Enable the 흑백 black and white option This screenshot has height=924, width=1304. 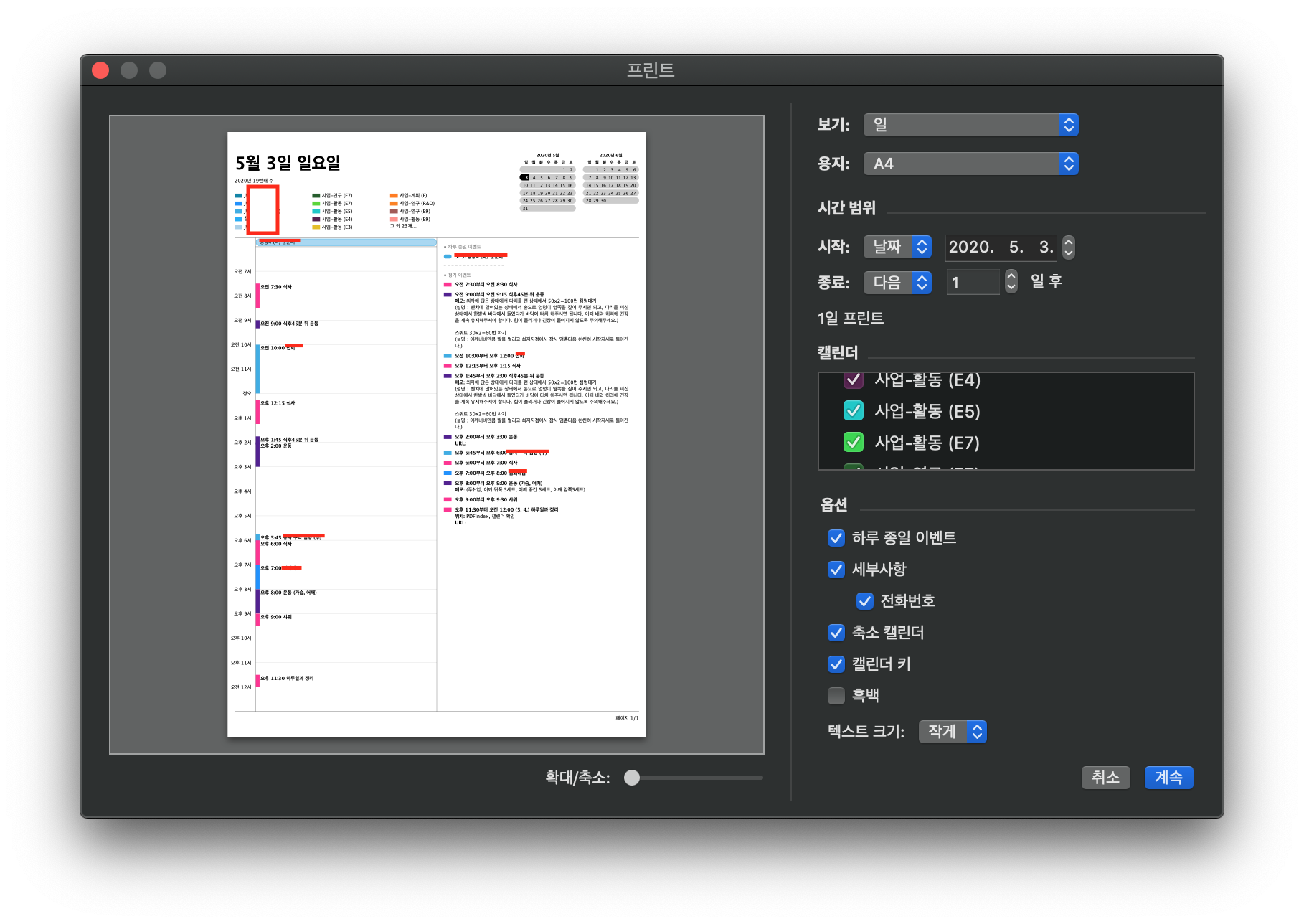click(x=836, y=696)
